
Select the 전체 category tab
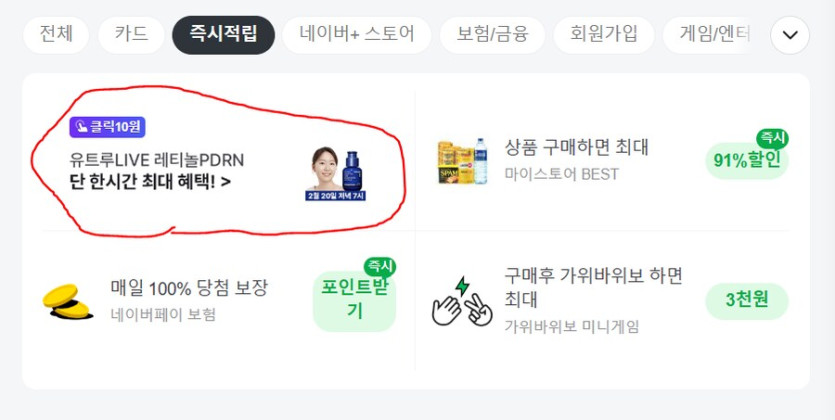(56, 35)
